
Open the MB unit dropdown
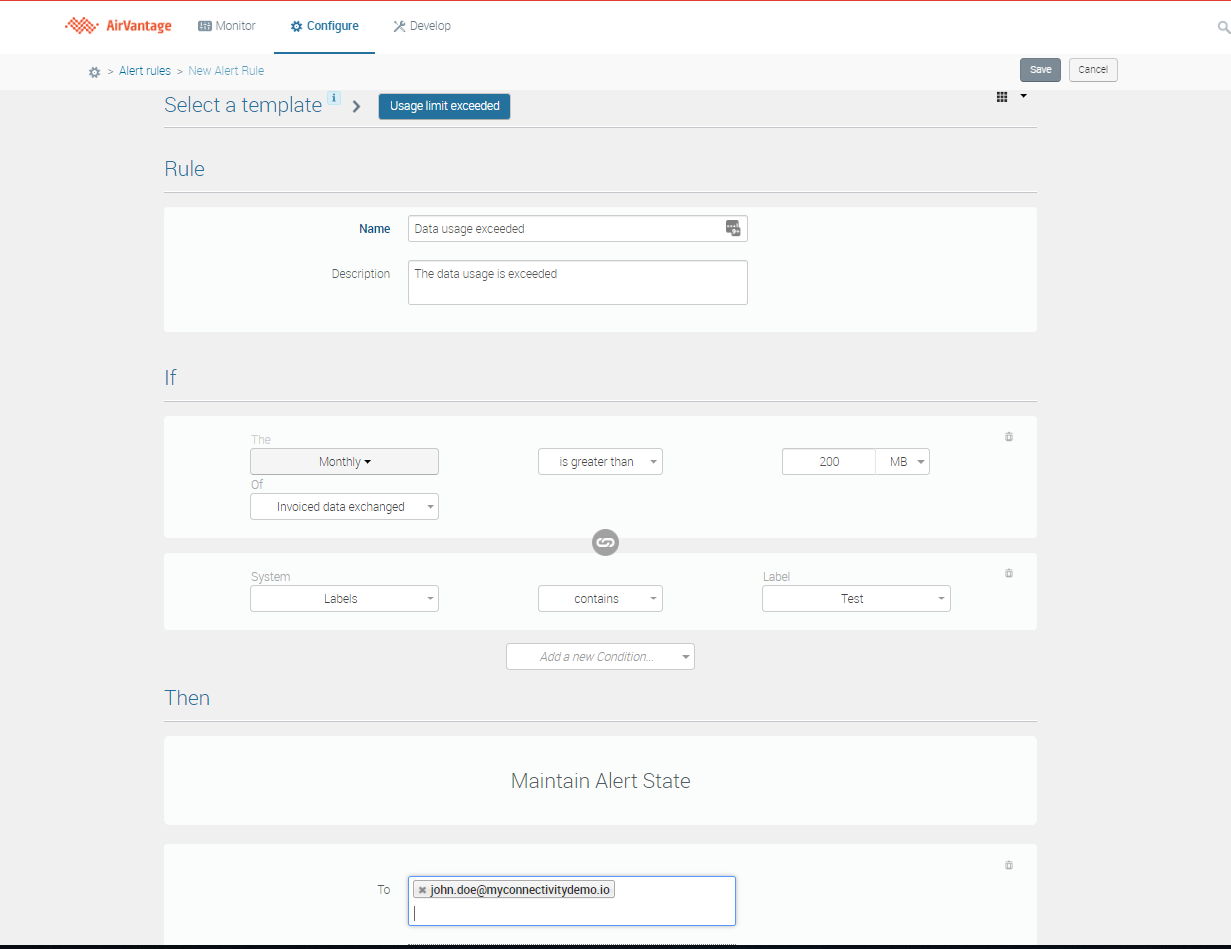(904, 462)
